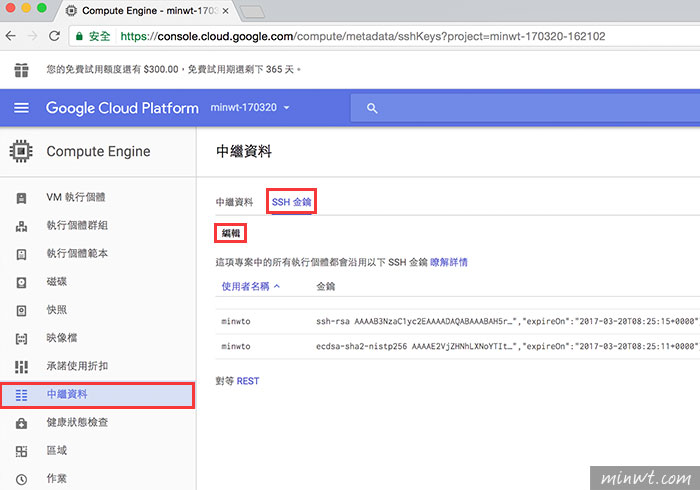Image resolution: width=700 pixels, height=490 pixels.
Task: Open 作業 in sidebar
Action: pyautogui.click(x=57, y=478)
